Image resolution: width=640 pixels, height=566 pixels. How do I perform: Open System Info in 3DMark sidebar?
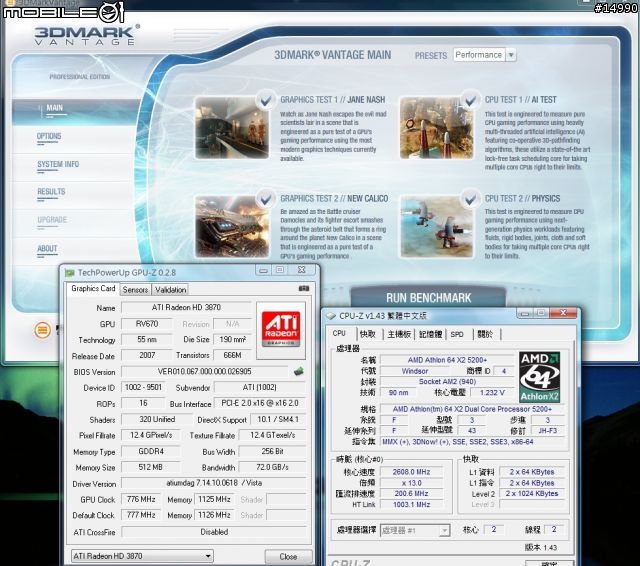[x=58, y=164]
